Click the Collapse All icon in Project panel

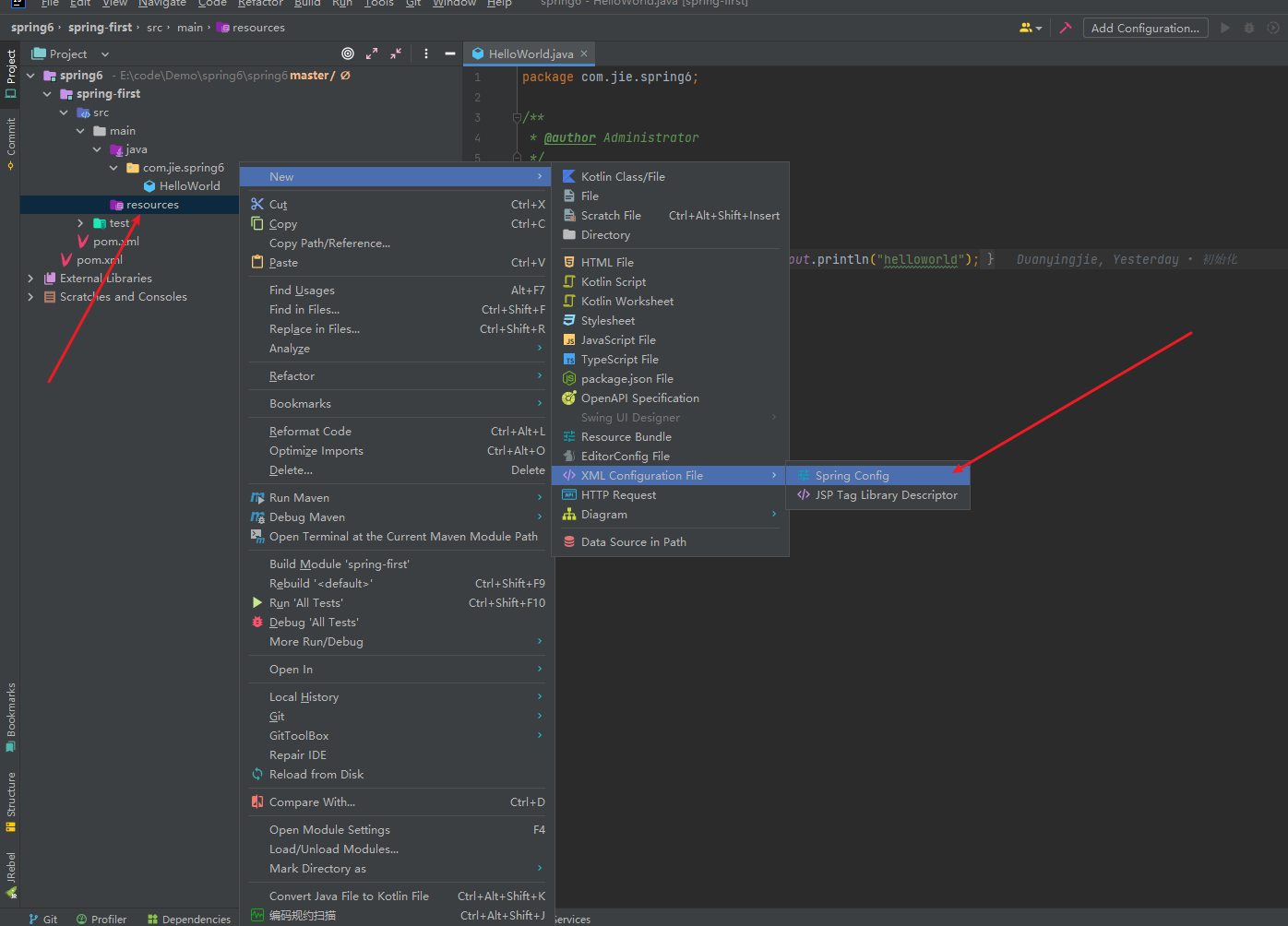pos(396,53)
